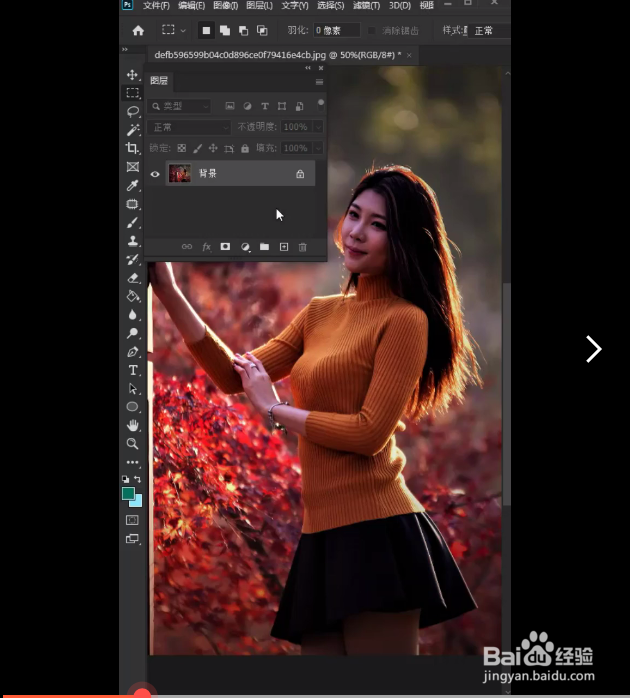Viewport: 630px width, 698px height.
Task: Swap foreground and background colors
Action: pyautogui.click(x=138, y=479)
